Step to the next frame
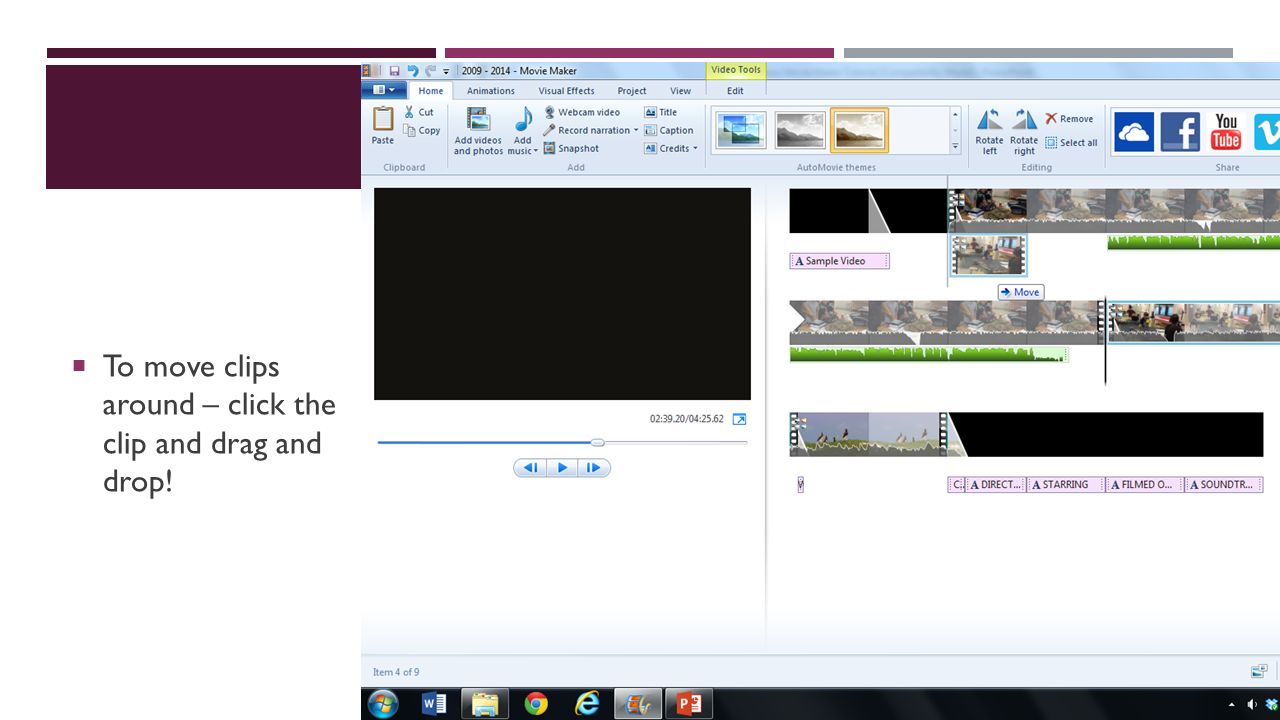 (x=594, y=467)
